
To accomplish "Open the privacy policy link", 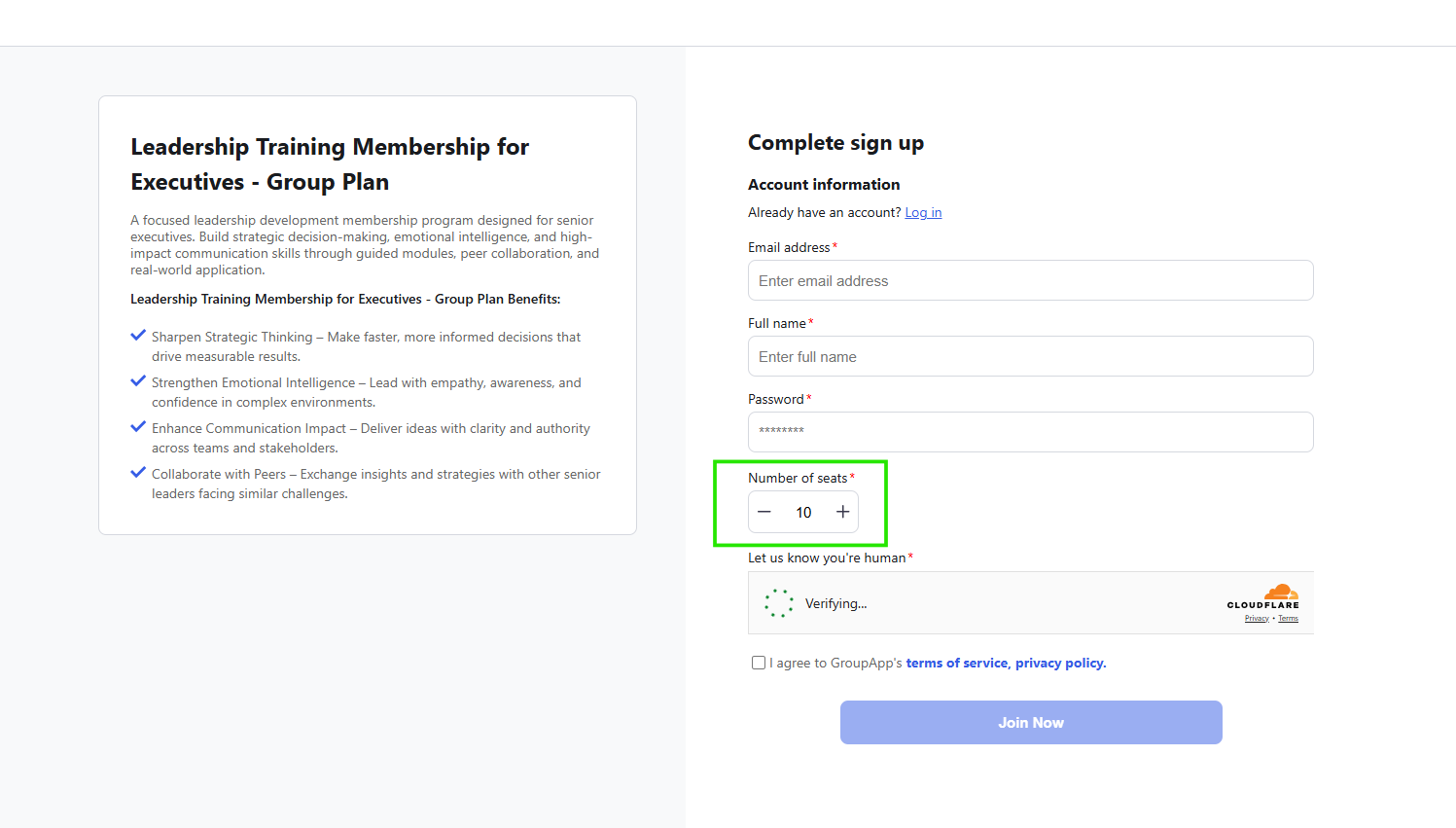I will point(1060,663).
